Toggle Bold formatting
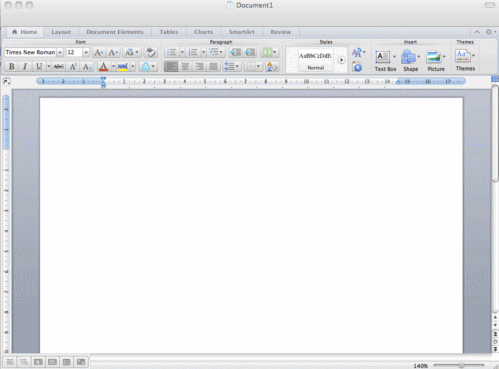499x369 pixels. click(x=11, y=67)
